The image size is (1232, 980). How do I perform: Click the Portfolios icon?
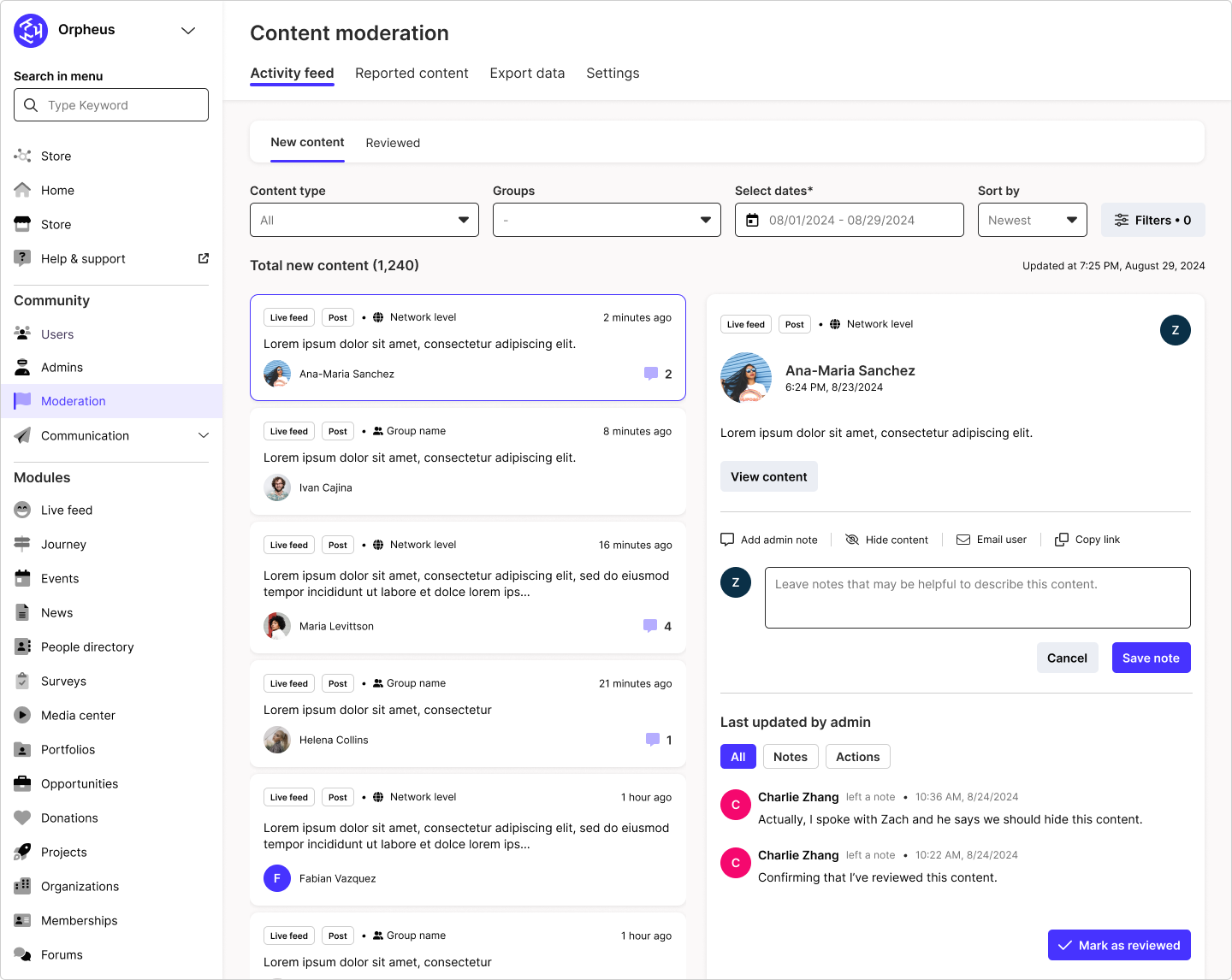click(x=22, y=749)
